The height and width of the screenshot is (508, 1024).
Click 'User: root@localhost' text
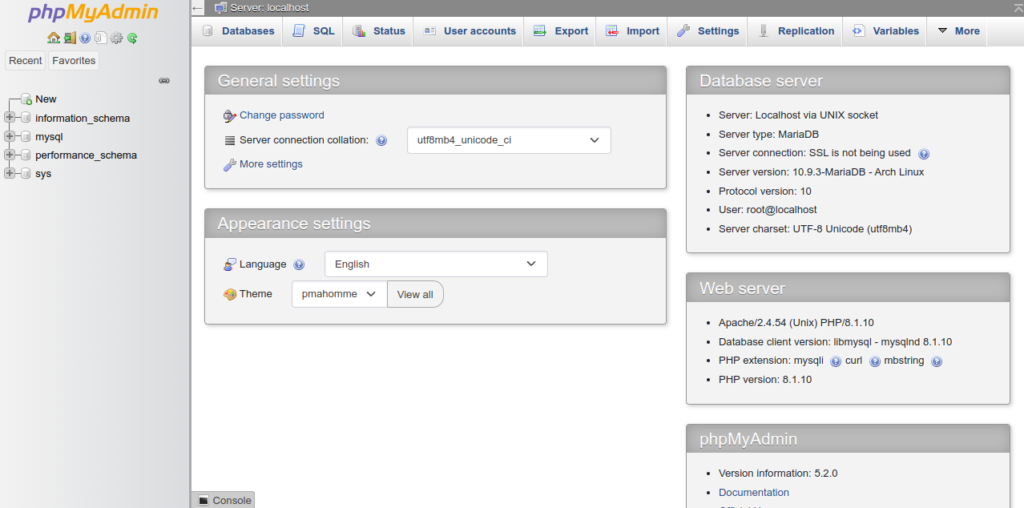[x=767, y=210]
